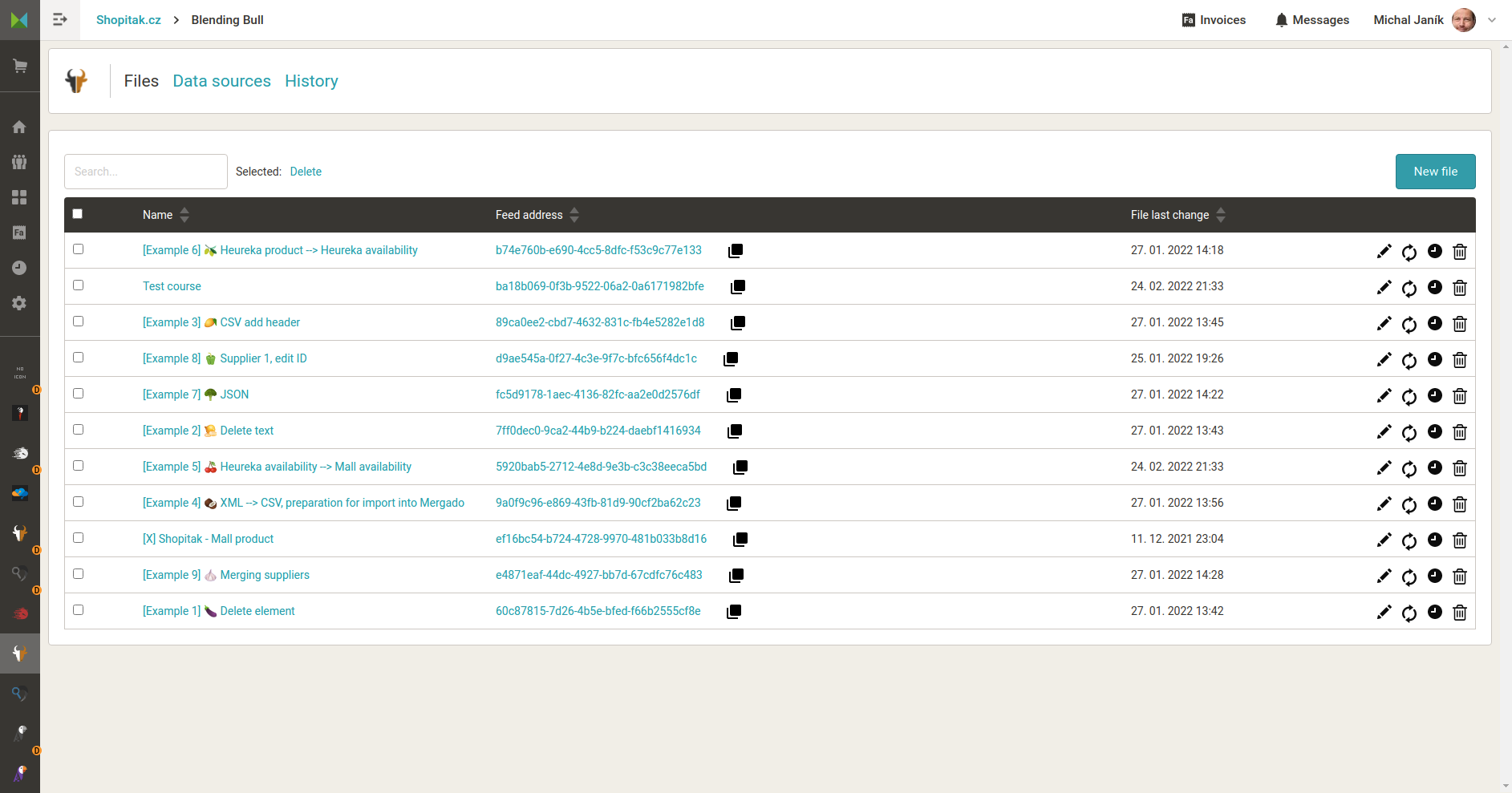
Task: Open Messages bell in the top bar
Action: point(1312,20)
